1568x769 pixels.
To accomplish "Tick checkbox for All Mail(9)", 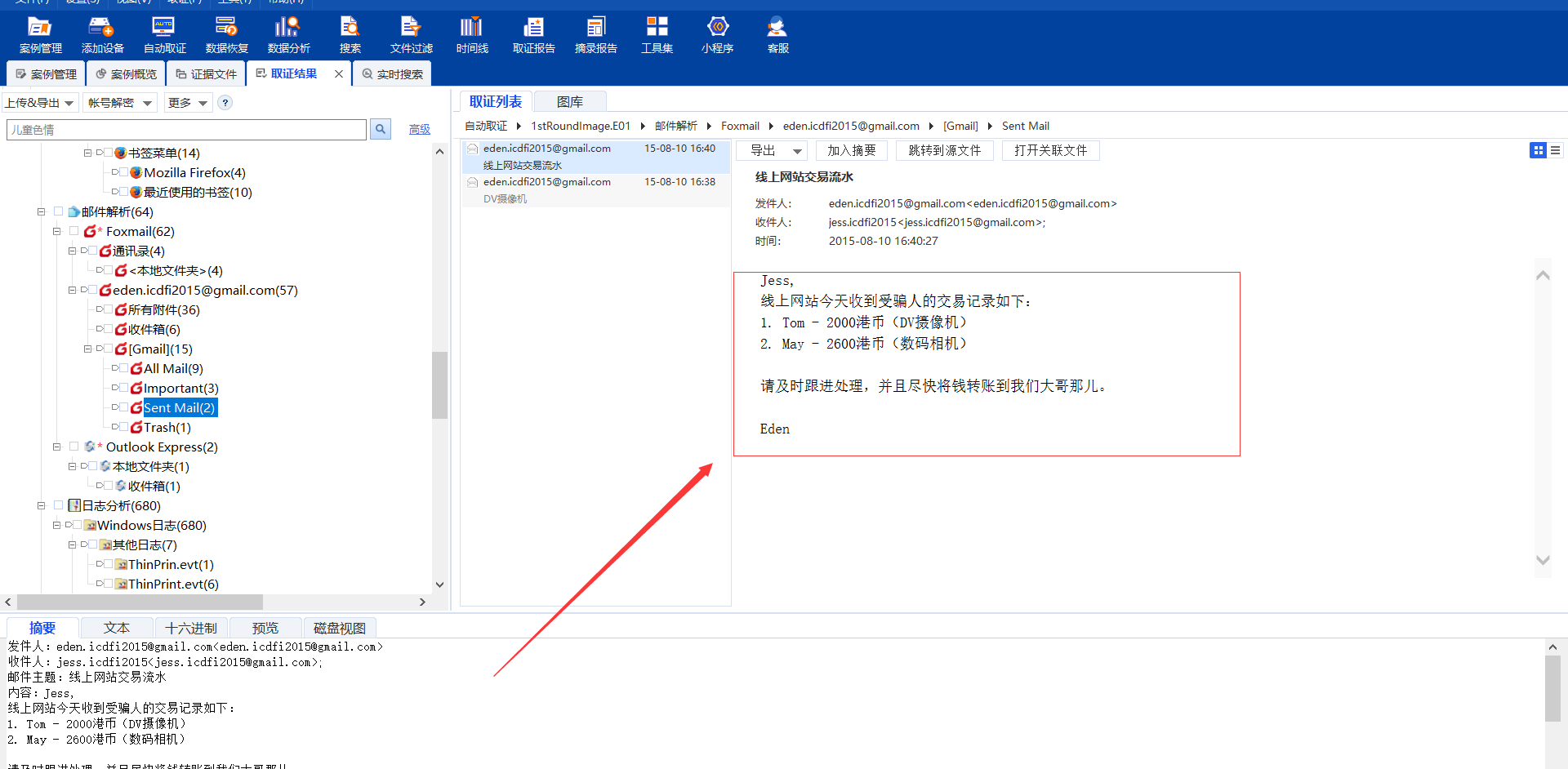I will point(124,368).
